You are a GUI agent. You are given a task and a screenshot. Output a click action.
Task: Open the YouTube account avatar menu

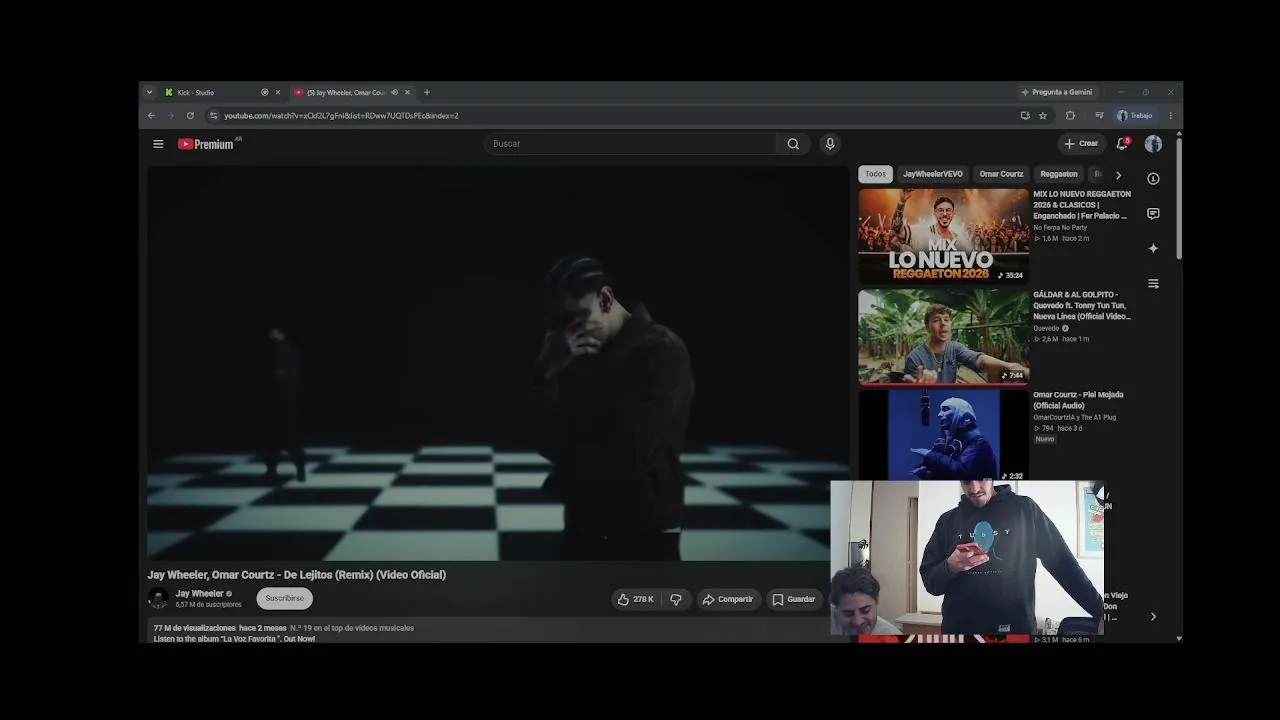1153,144
